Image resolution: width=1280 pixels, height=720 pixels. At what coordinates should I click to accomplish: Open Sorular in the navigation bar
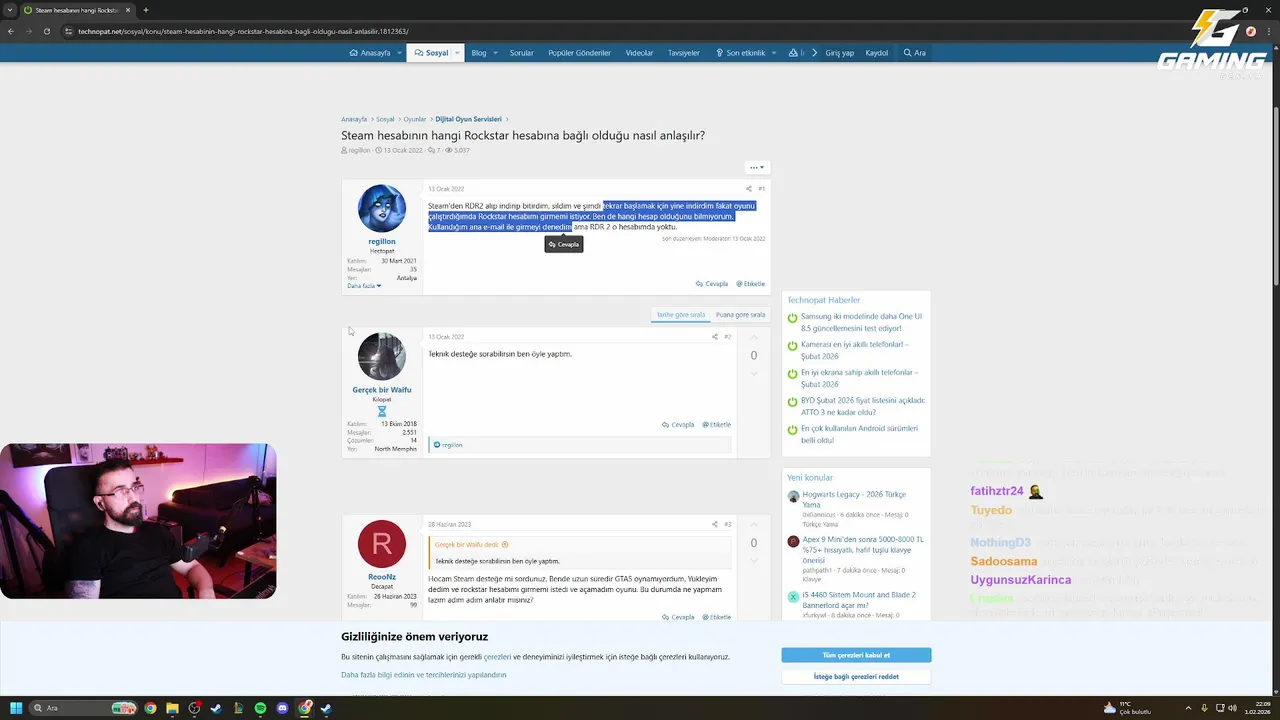tap(522, 53)
